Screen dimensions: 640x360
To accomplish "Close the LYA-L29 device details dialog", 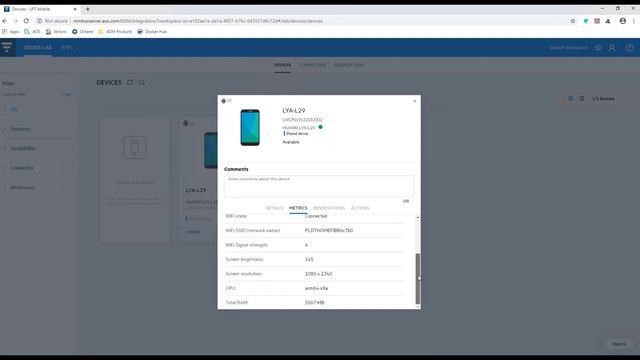I will [x=415, y=101].
